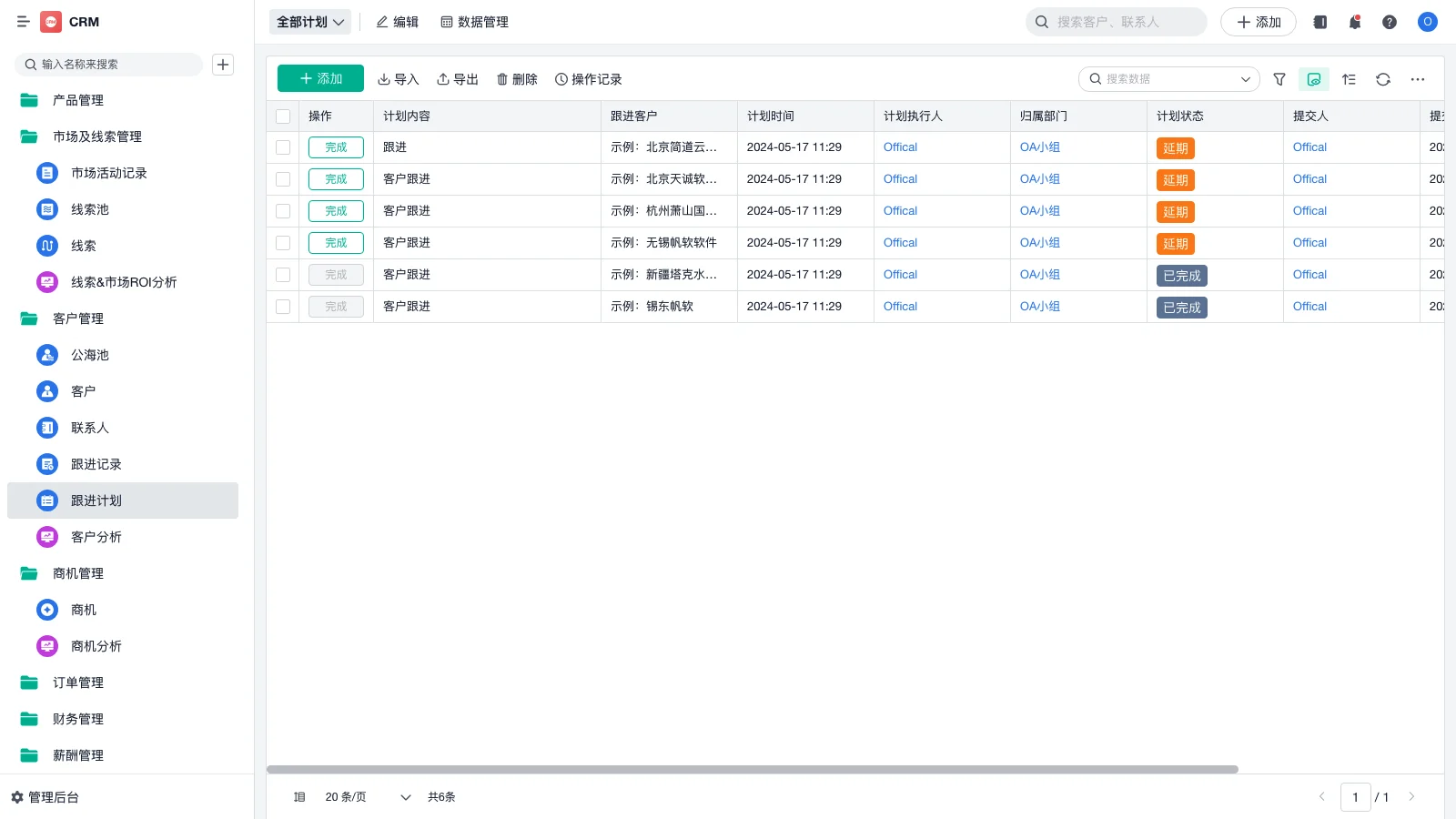The width and height of the screenshot is (1456, 819).
Task: Open the notifications bell
Action: point(1354,22)
